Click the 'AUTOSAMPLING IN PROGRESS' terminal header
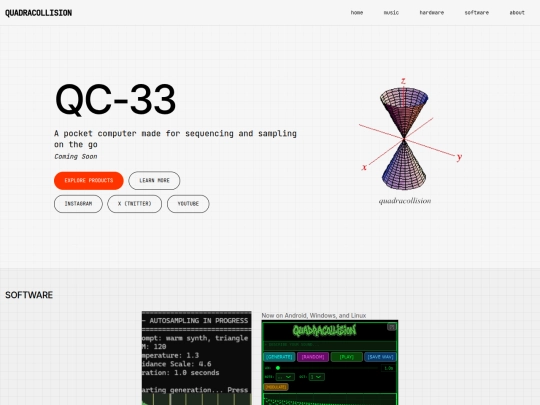This screenshot has height=405, width=540. [199, 321]
